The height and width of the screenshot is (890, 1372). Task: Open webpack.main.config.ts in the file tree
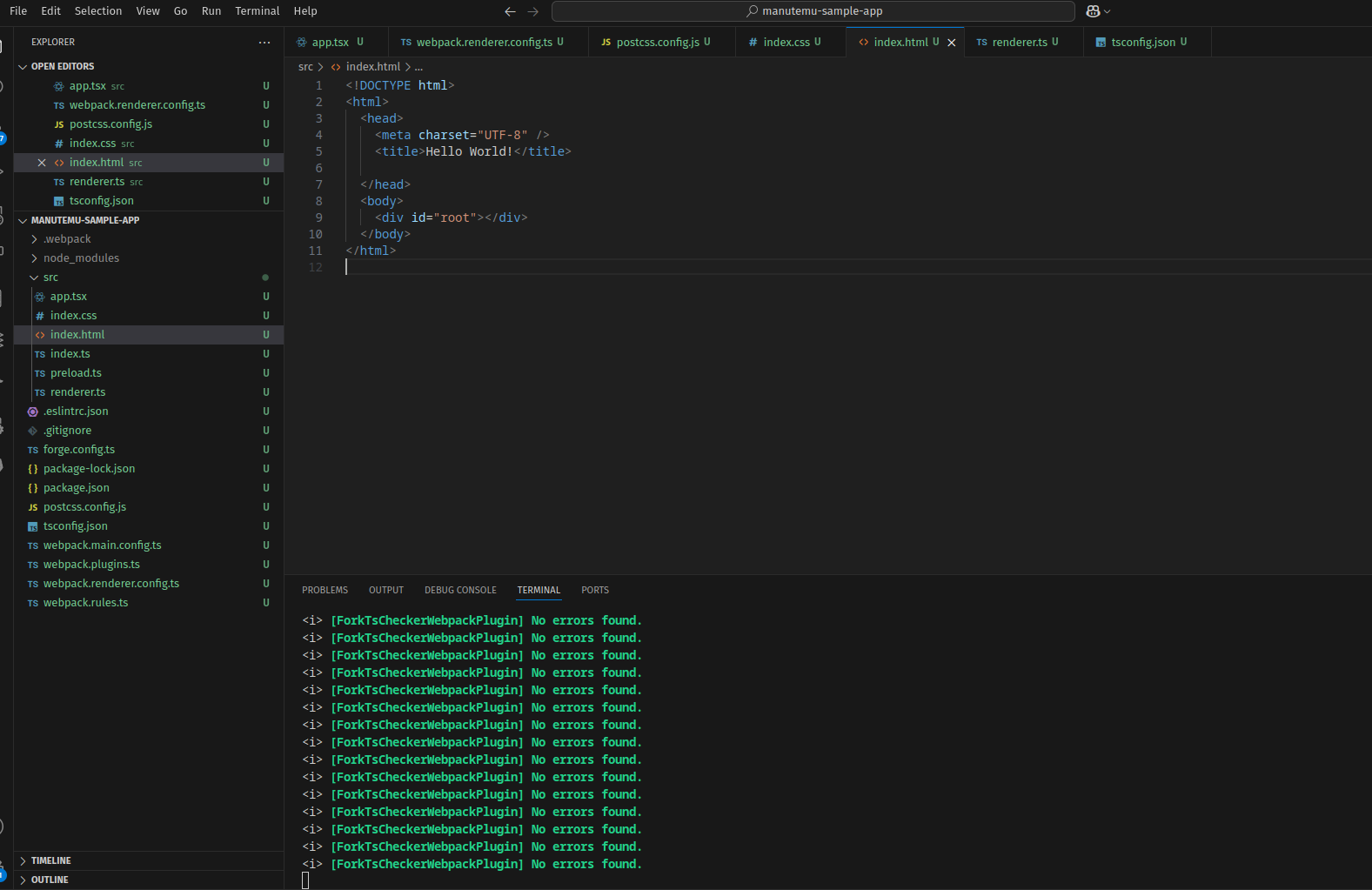tap(148, 545)
